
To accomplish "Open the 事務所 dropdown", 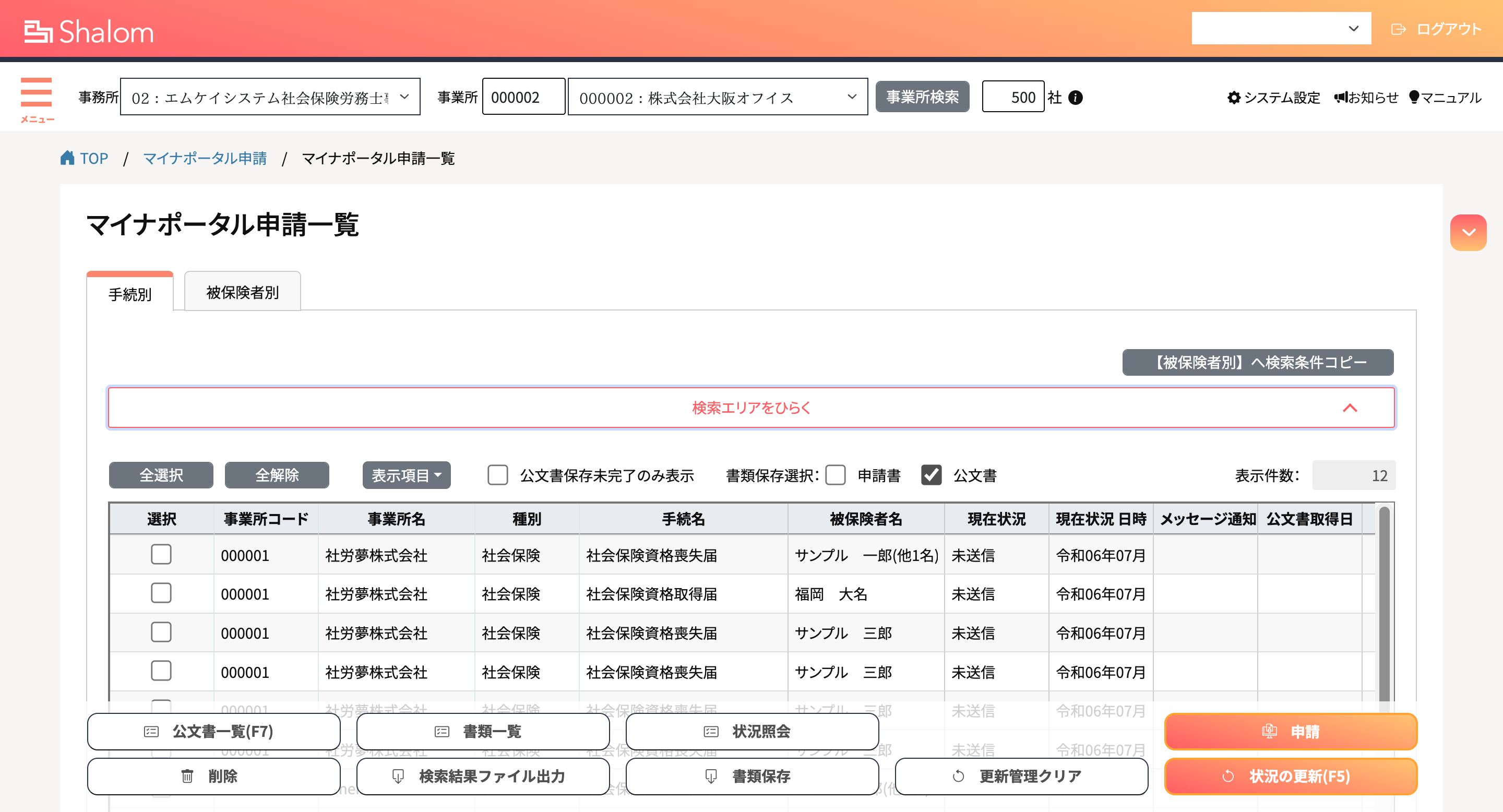I will click(270, 98).
